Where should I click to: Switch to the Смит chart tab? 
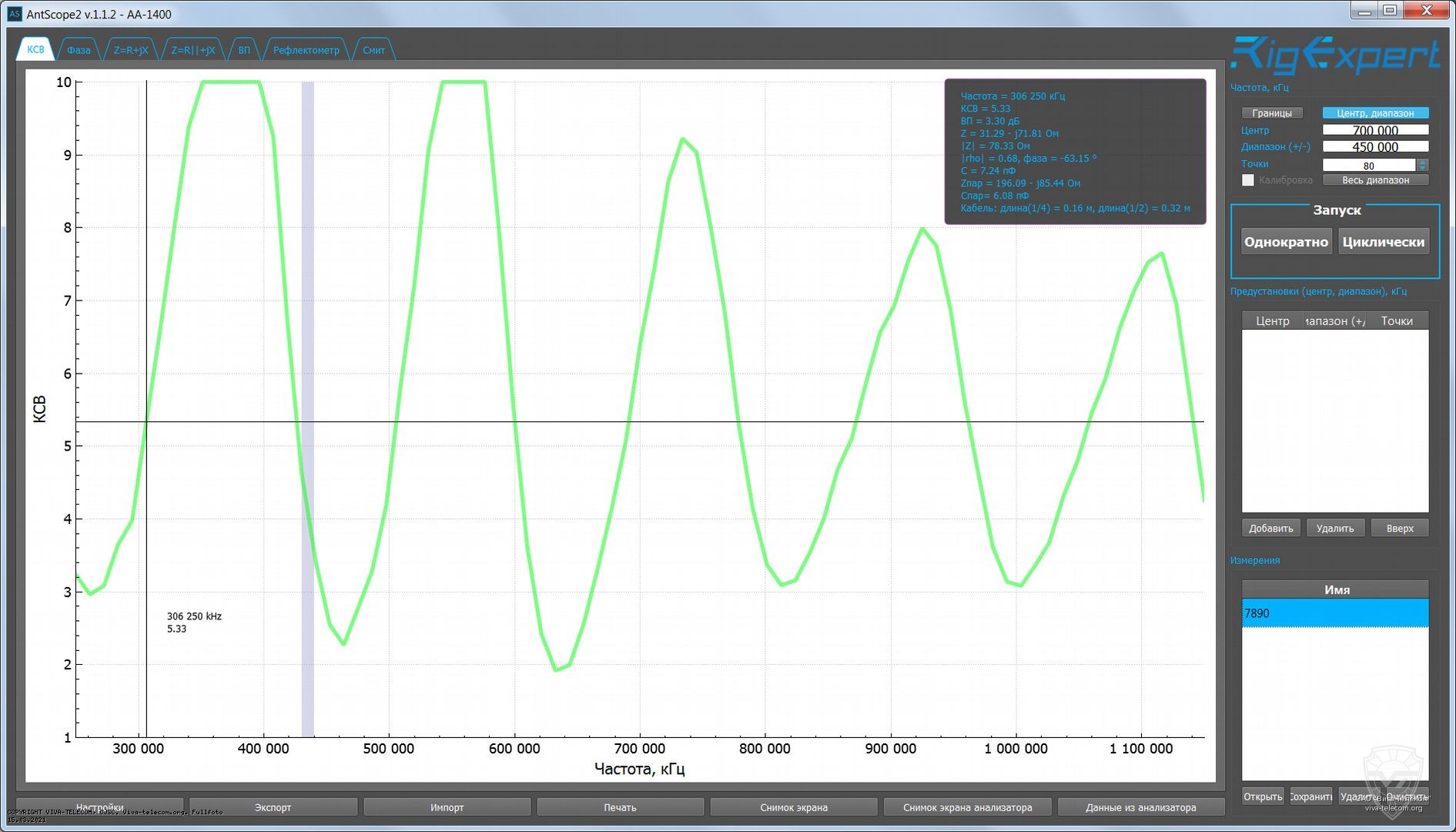pos(373,50)
